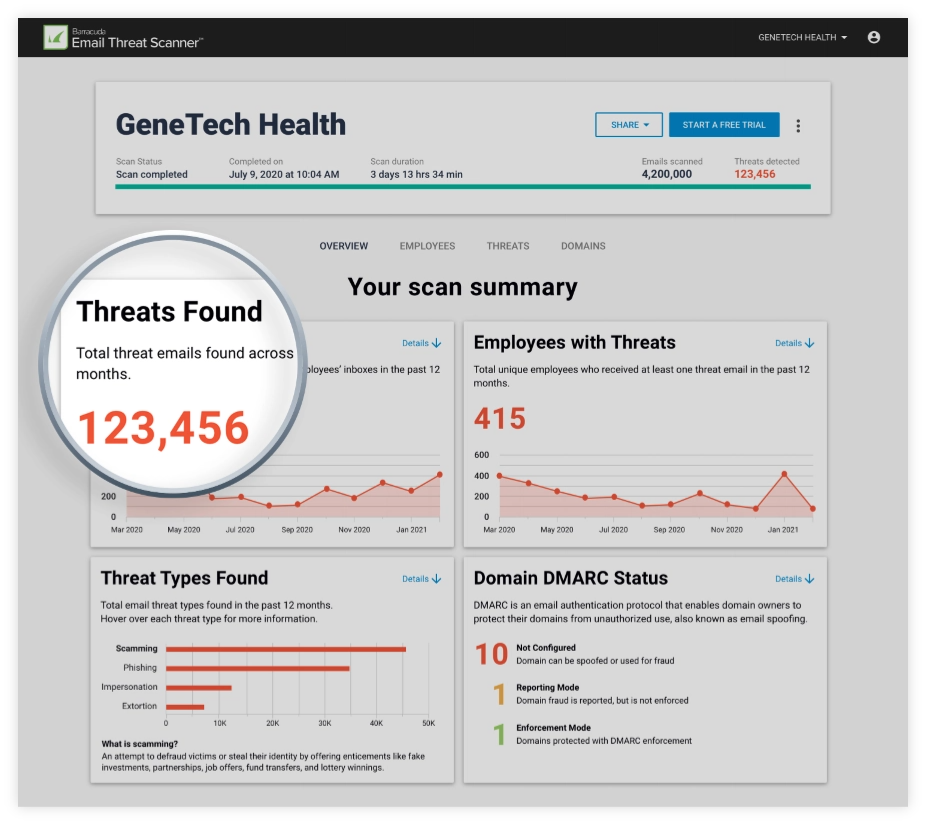
Task: Open Details link in Threat Types Found card
Action: click(422, 579)
